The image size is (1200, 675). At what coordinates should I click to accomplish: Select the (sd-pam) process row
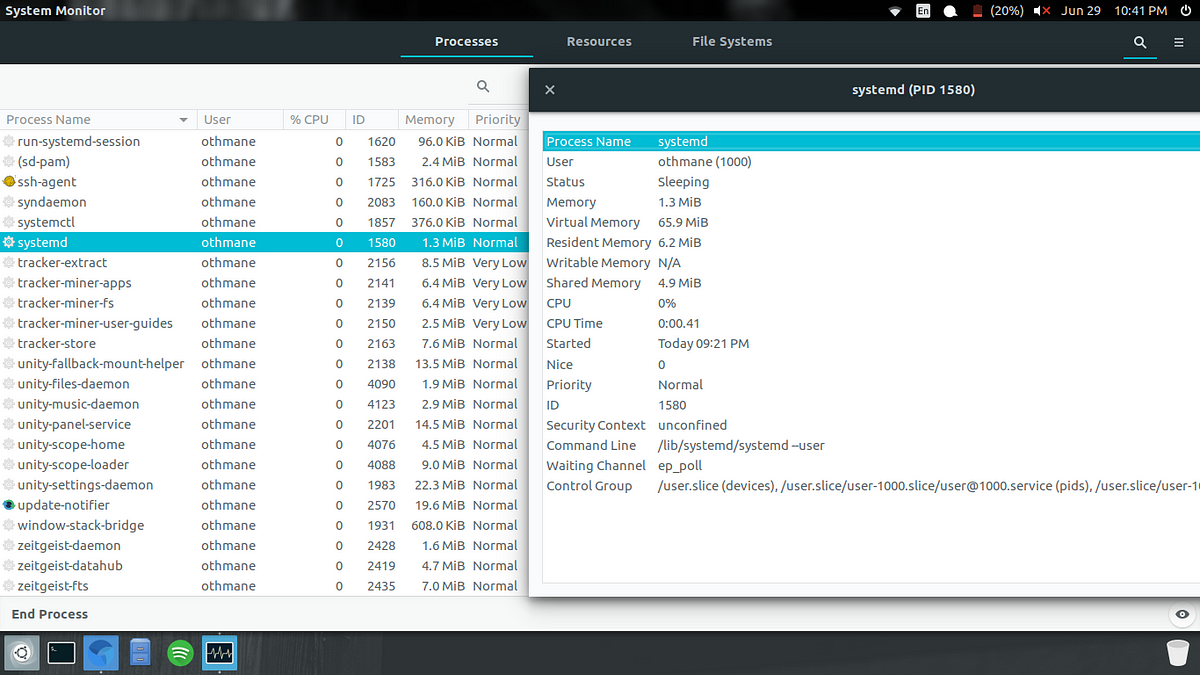point(264,162)
